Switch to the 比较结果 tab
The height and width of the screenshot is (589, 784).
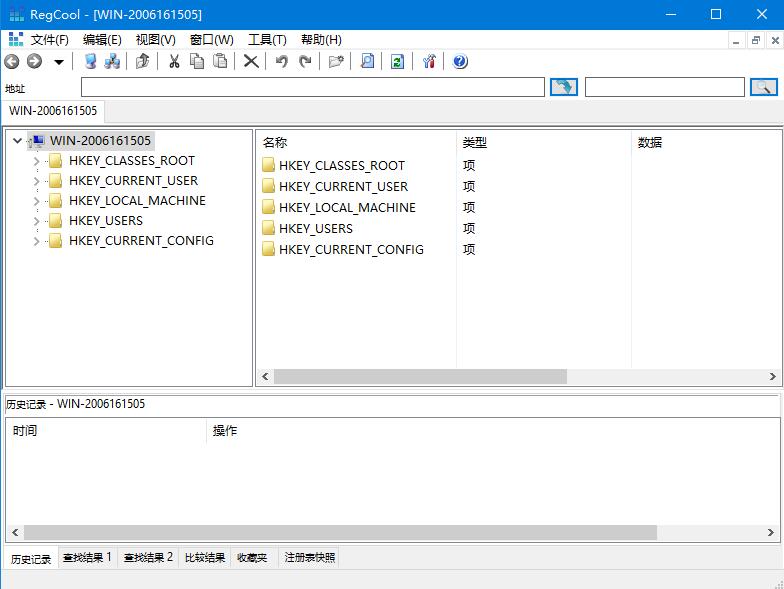click(205, 558)
